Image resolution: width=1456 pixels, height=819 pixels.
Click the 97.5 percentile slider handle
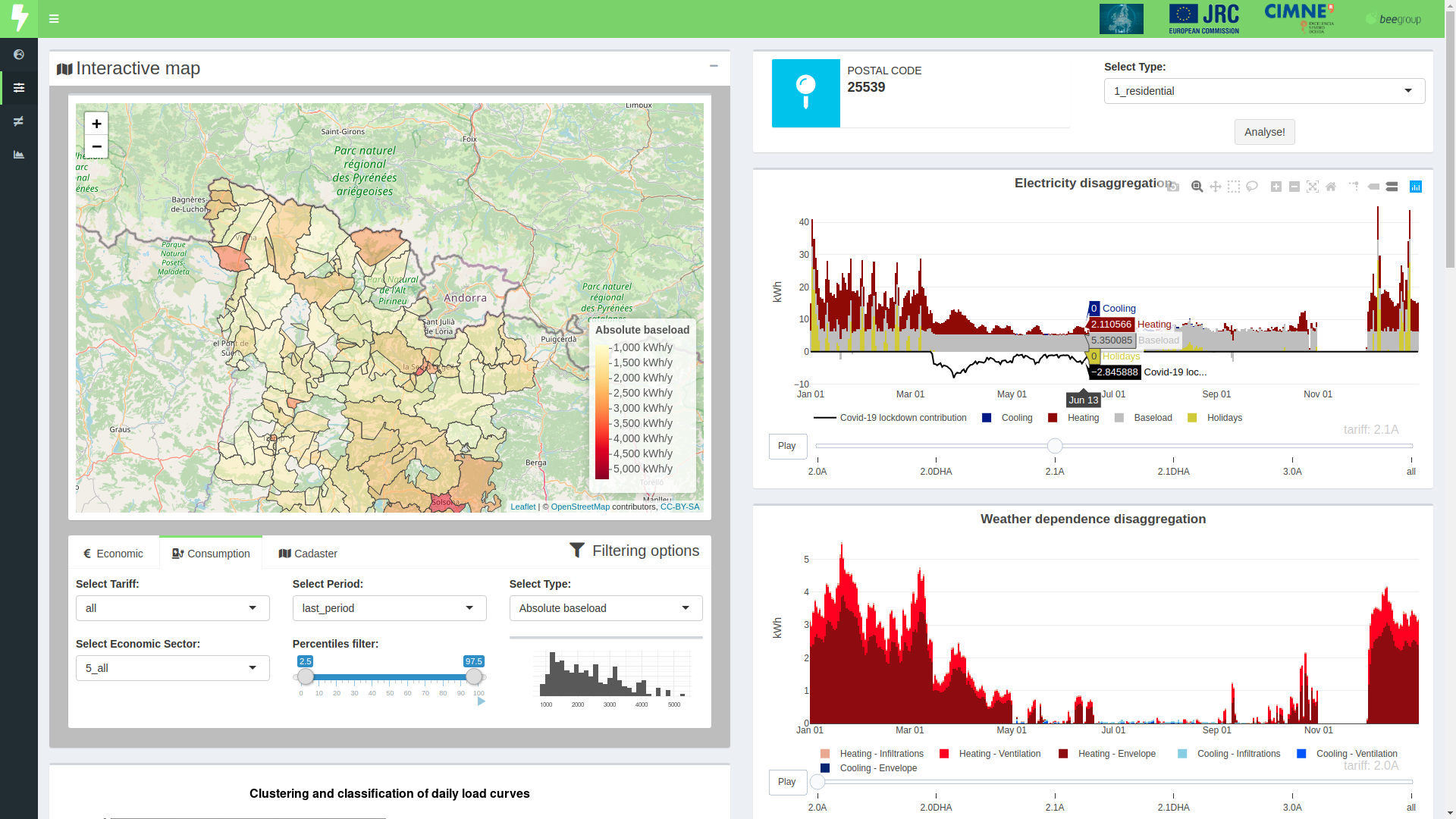(x=474, y=676)
